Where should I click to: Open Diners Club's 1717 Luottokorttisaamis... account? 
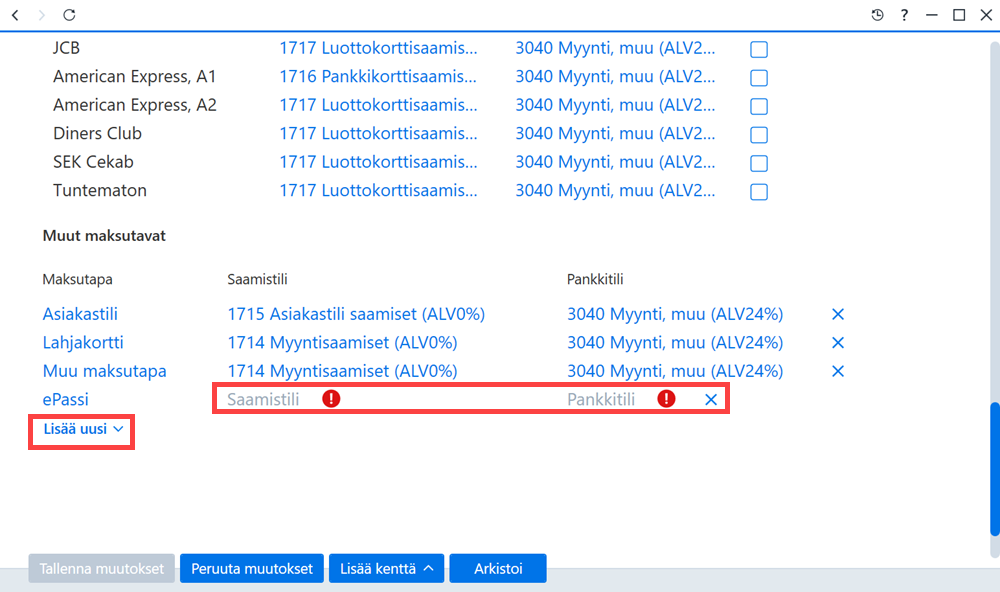click(378, 133)
